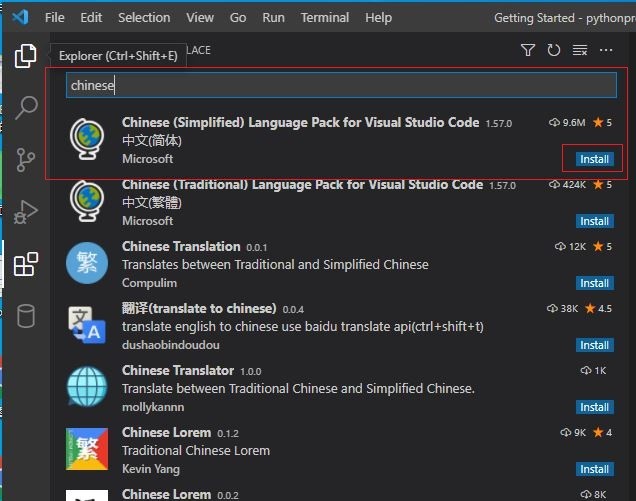
Task: Open the Selection menu
Action: pyautogui.click(x=144, y=17)
